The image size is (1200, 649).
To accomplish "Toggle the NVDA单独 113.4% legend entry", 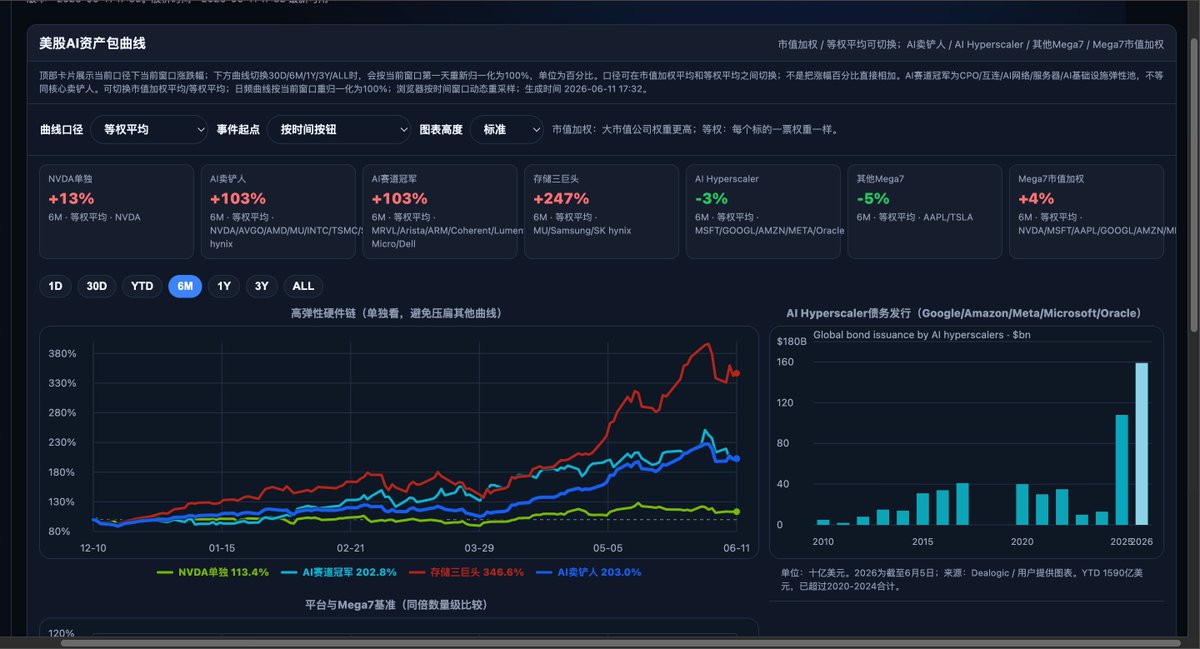I will [213, 572].
